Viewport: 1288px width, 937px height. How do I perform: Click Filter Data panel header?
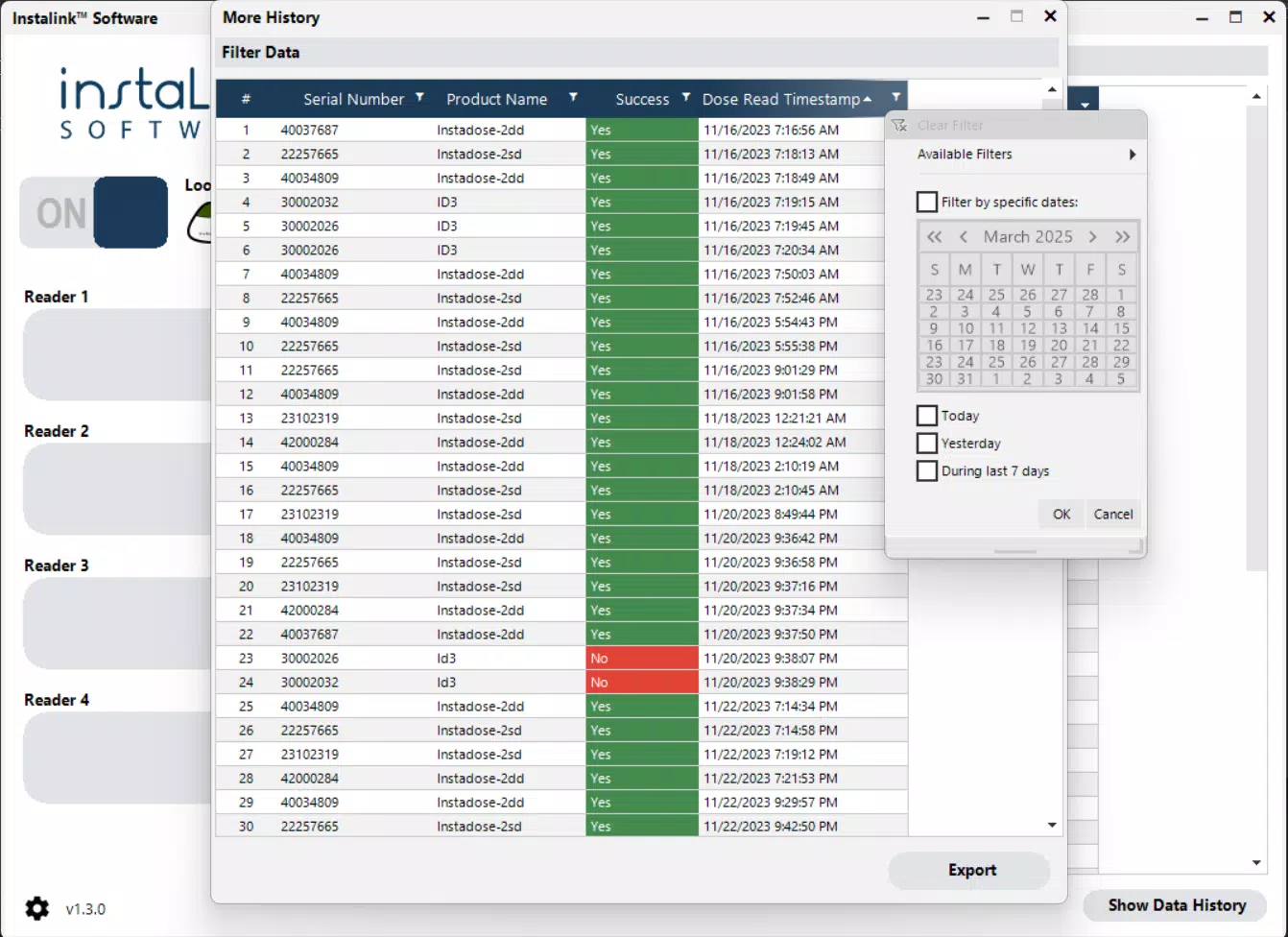click(635, 52)
